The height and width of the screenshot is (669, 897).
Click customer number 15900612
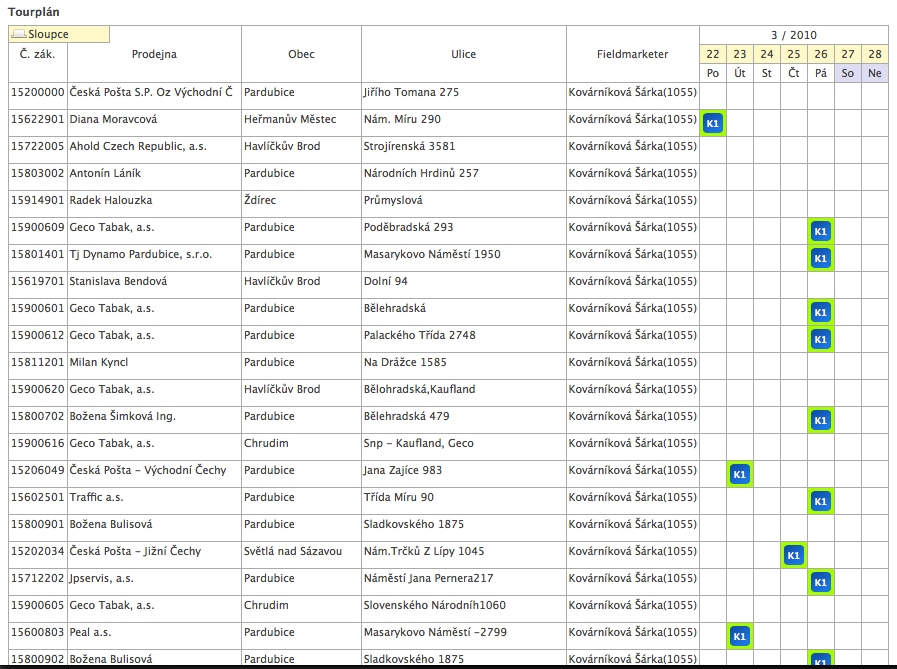point(38,335)
